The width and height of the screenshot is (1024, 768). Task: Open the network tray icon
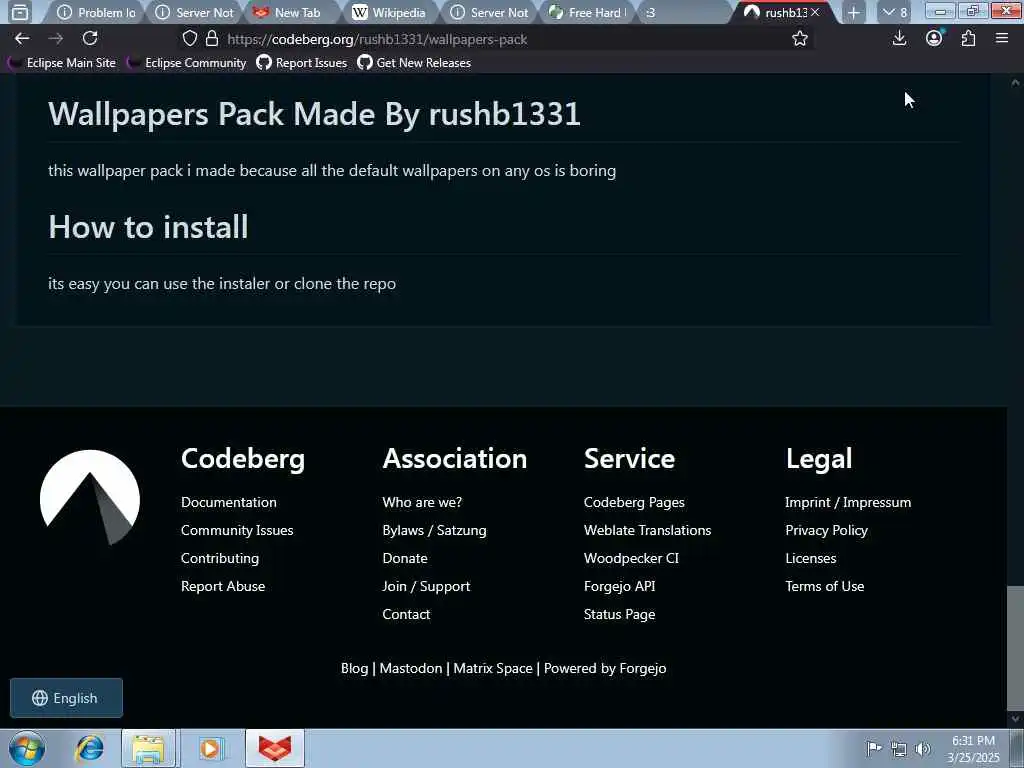(x=899, y=748)
